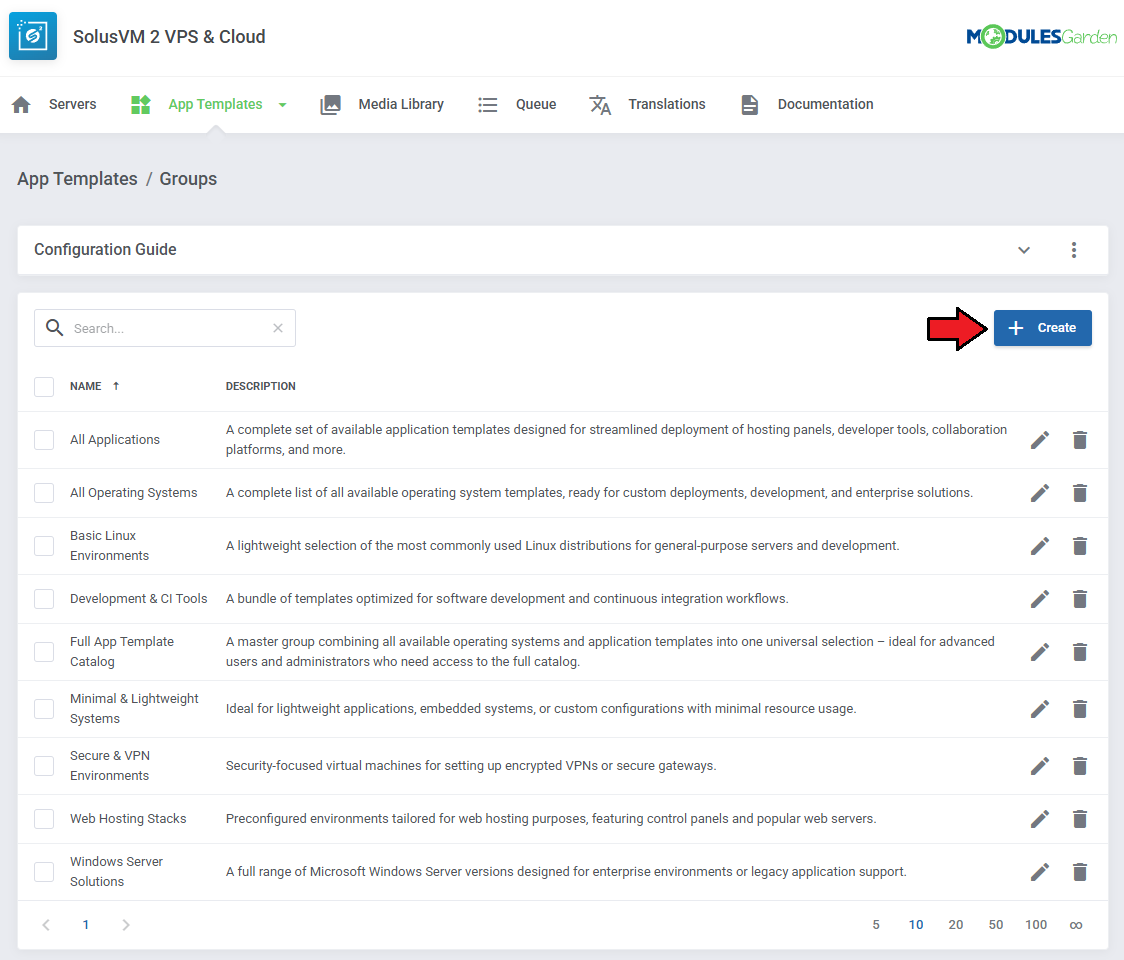The height and width of the screenshot is (960, 1124).
Task: Tick the checkbox for All Operating Systems
Action: (x=44, y=493)
